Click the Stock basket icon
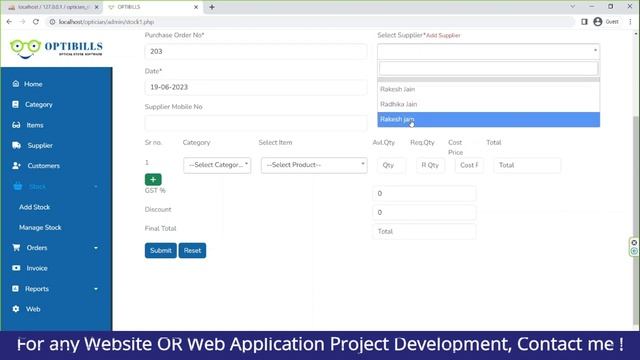The width and height of the screenshot is (640, 360). 18,186
